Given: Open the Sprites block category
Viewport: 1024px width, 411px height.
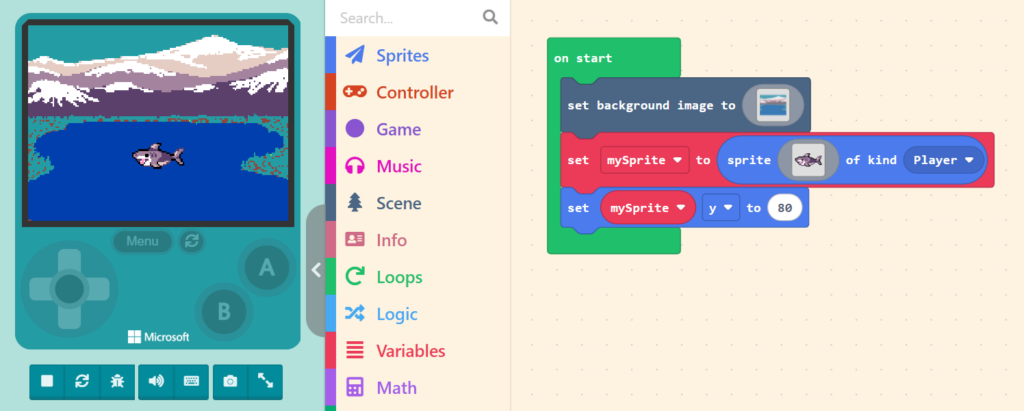Looking at the screenshot, I should point(402,56).
